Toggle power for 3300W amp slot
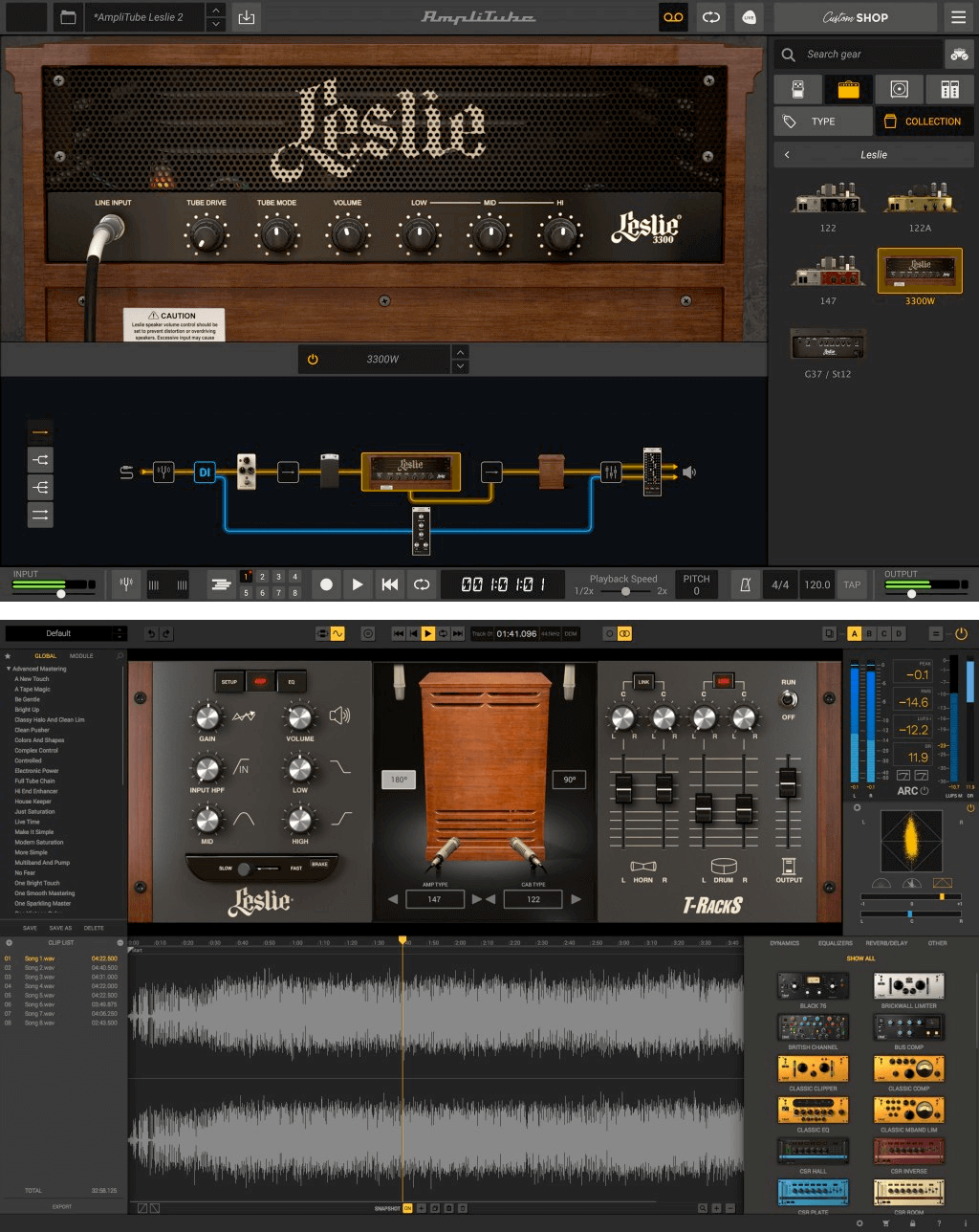The width and height of the screenshot is (979, 1232). click(x=313, y=360)
